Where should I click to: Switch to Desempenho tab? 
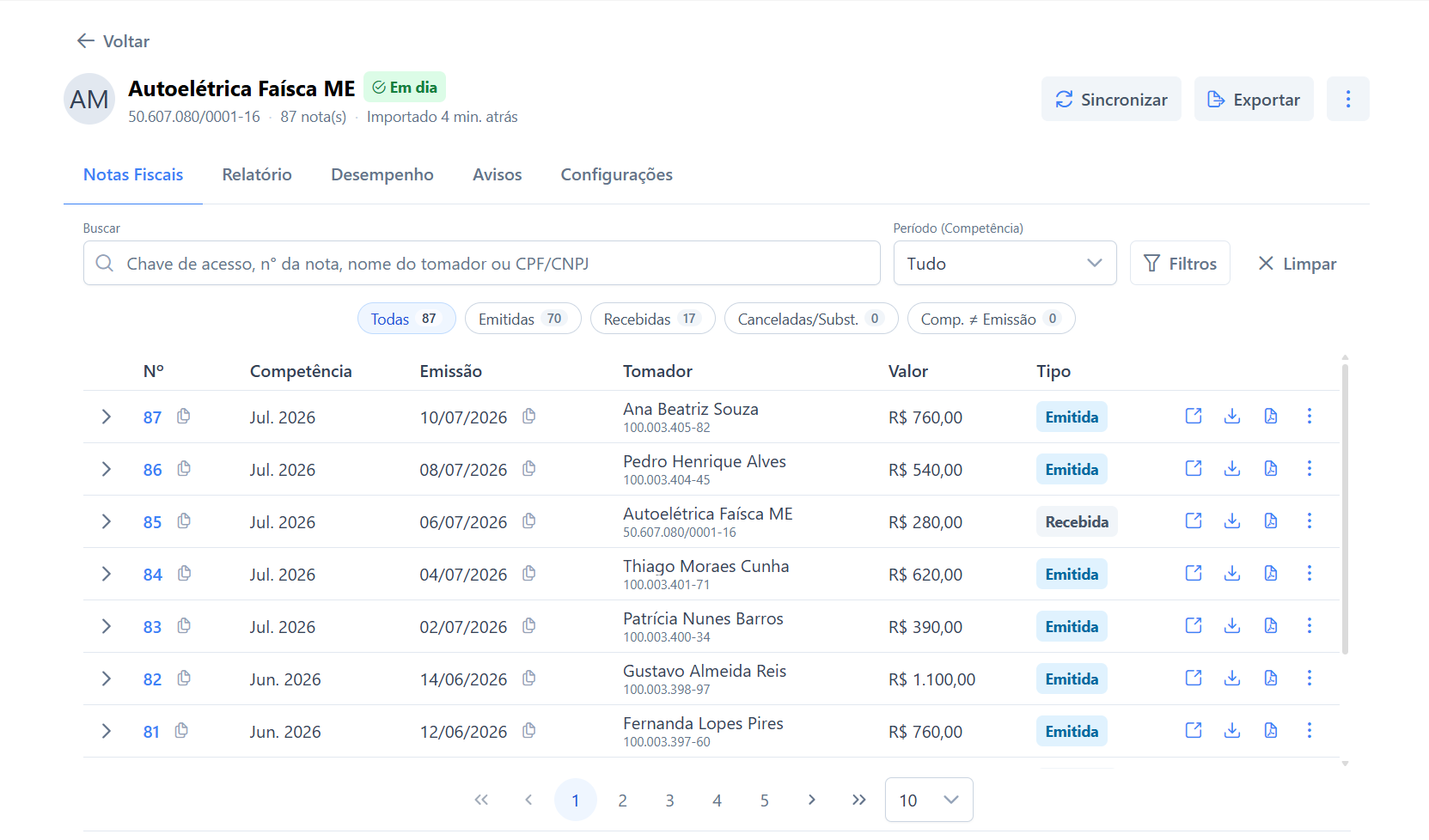pyautogui.click(x=382, y=174)
